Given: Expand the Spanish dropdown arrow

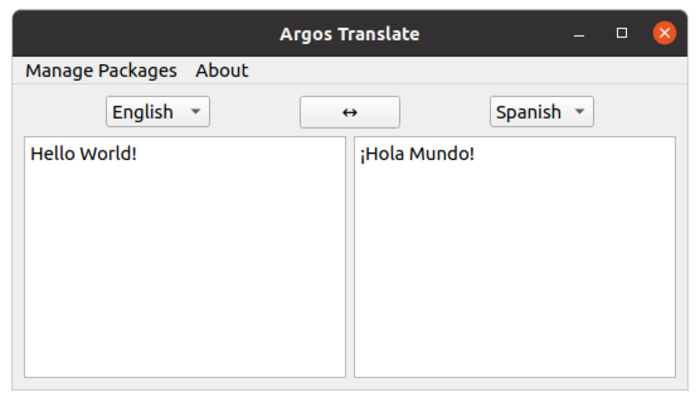Looking at the screenshot, I should (579, 112).
